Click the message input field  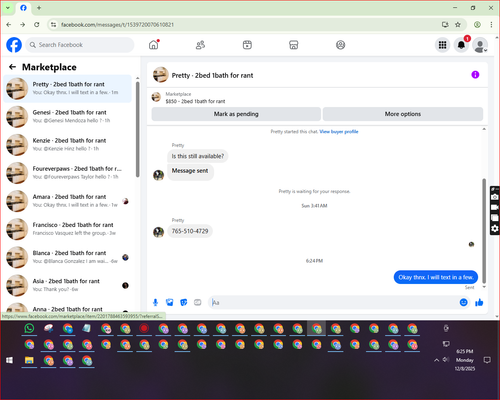tap(333, 302)
